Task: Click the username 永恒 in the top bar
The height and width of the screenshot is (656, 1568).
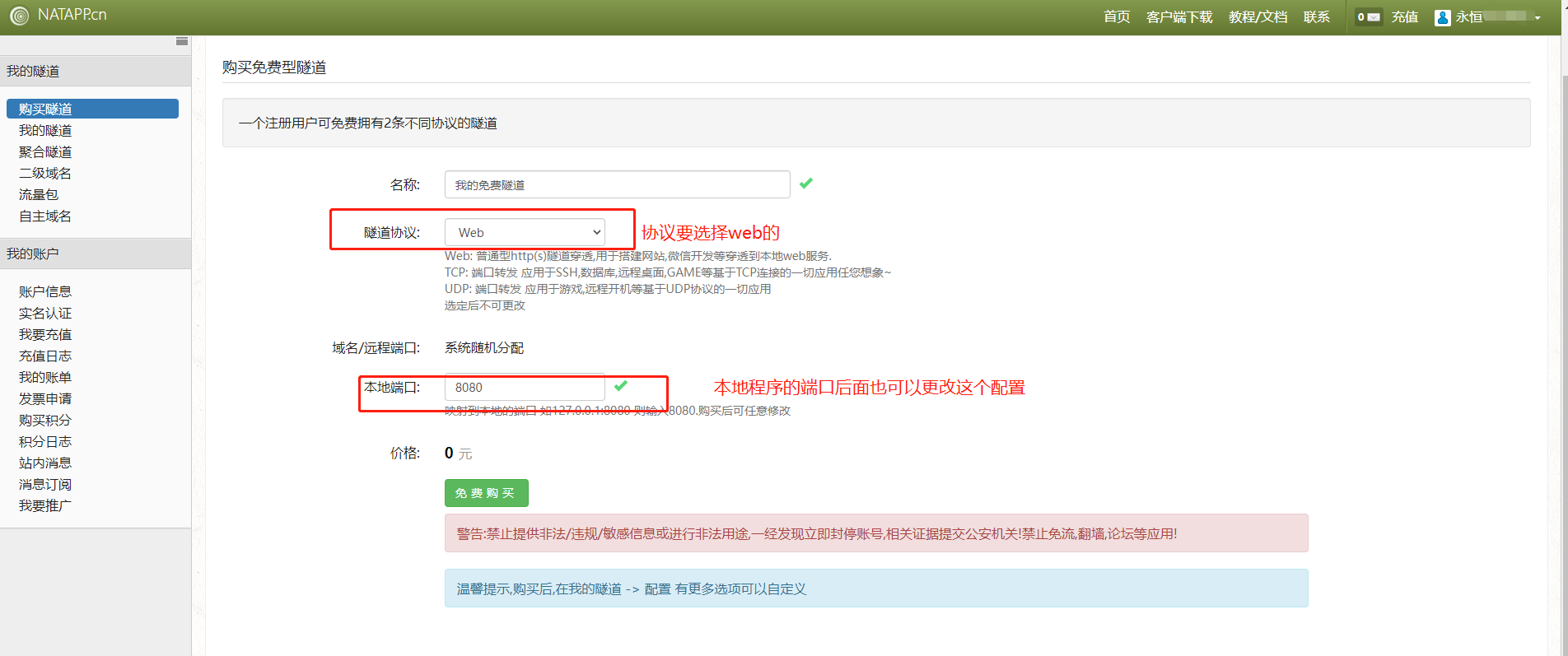Action: pyautogui.click(x=1469, y=16)
